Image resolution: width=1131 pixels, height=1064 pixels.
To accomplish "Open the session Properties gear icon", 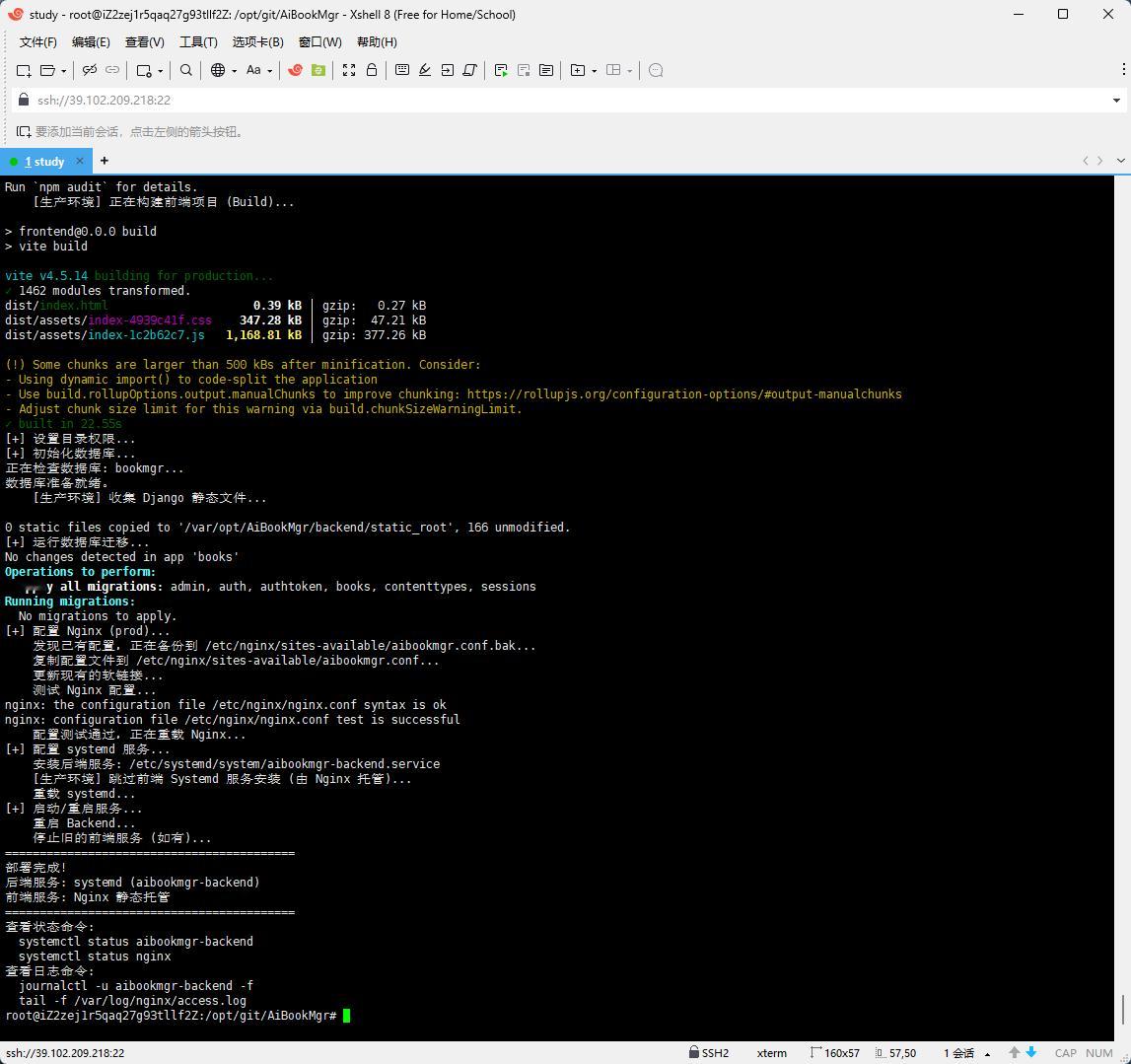I will pyautogui.click(x=144, y=70).
